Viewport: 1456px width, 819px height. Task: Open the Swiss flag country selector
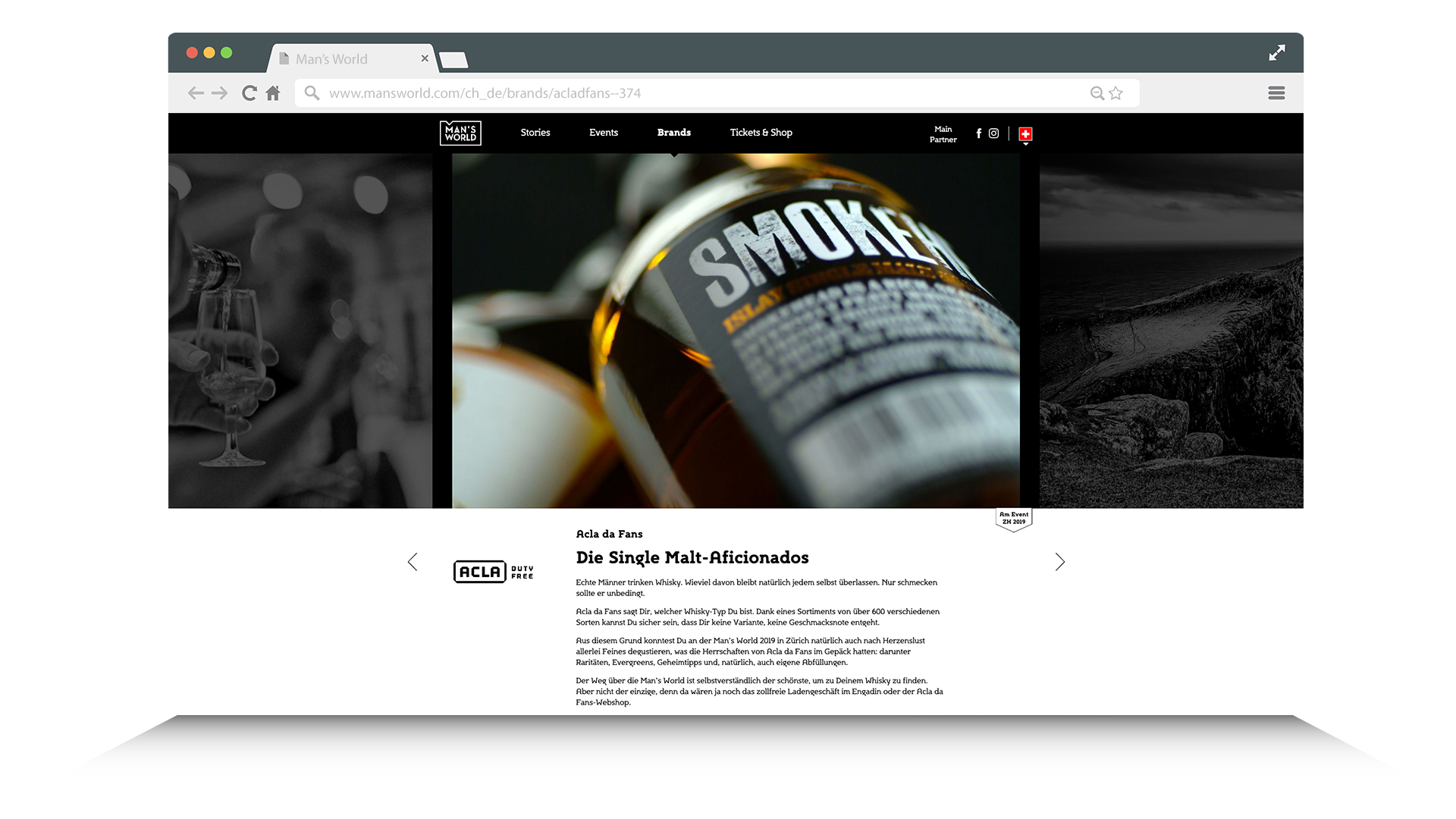pos(1025,134)
